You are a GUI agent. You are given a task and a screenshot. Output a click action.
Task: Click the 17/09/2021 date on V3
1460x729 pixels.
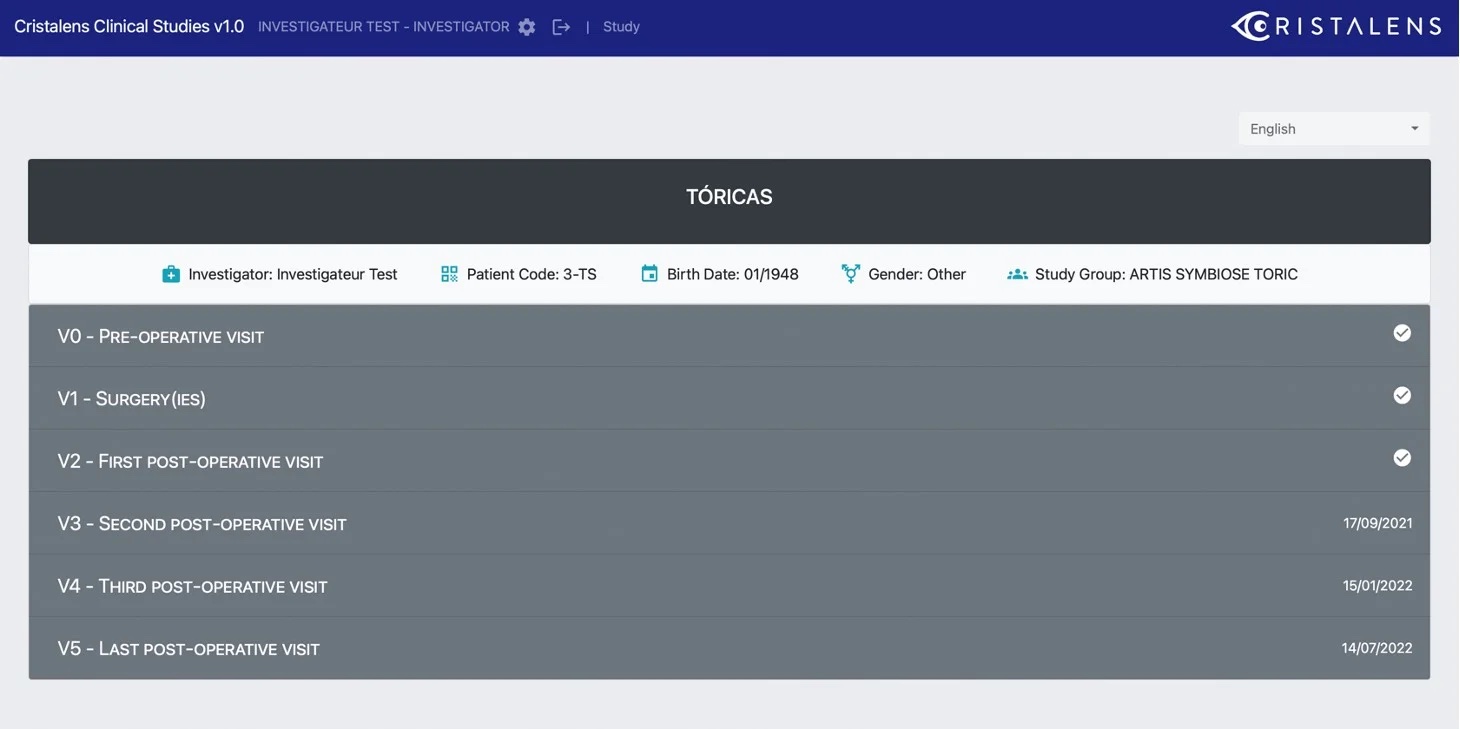click(x=1377, y=523)
